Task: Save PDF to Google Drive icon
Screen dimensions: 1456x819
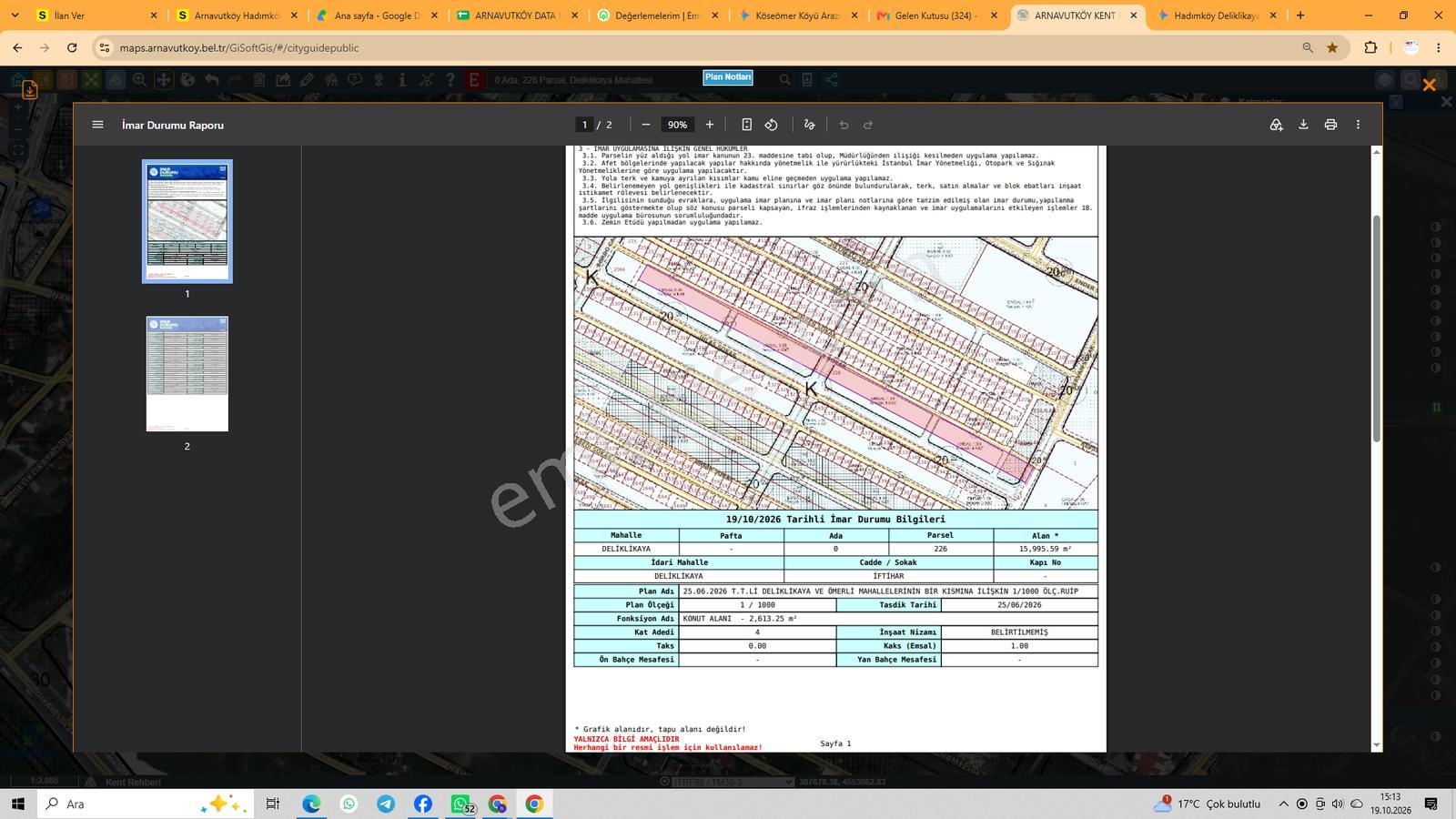Action: 1276,125
